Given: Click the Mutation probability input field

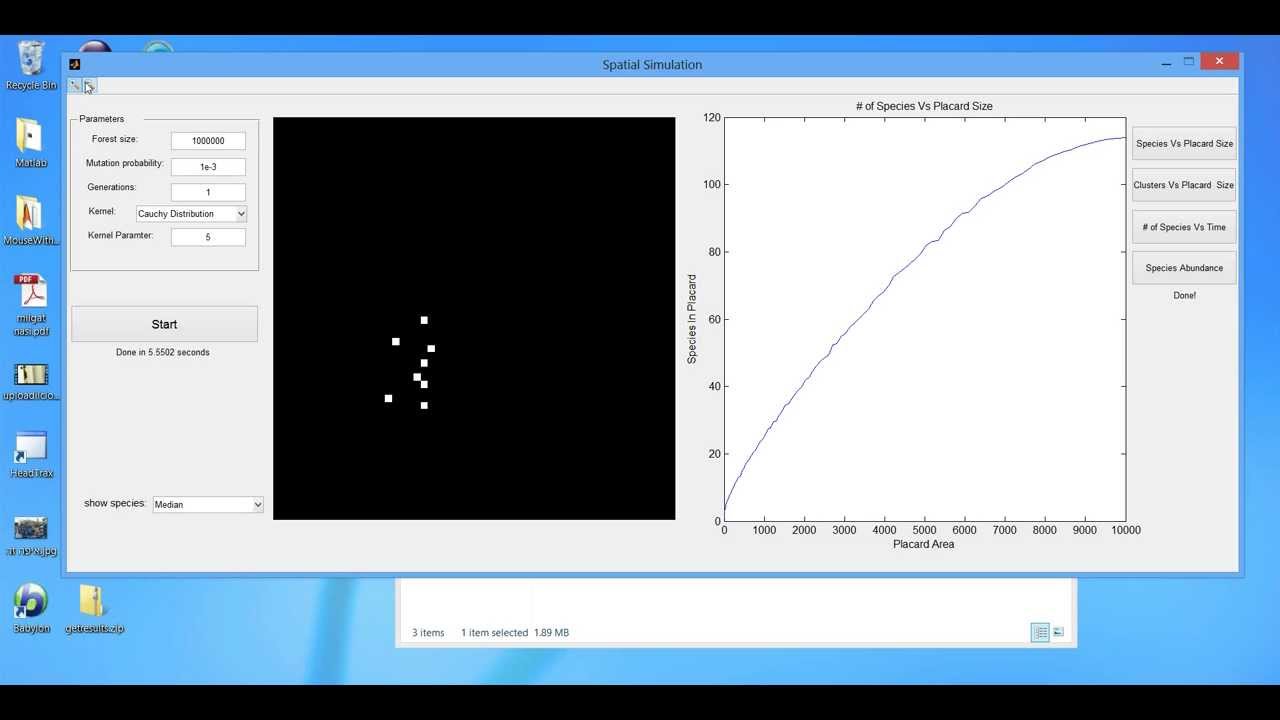Looking at the screenshot, I should click(x=208, y=167).
